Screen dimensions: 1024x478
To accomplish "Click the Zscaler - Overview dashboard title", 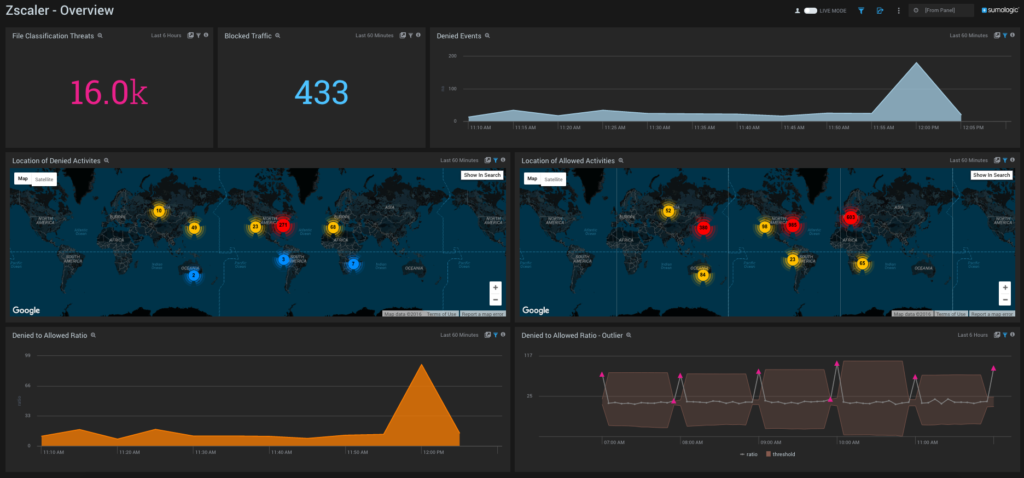I will click(x=59, y=10).
